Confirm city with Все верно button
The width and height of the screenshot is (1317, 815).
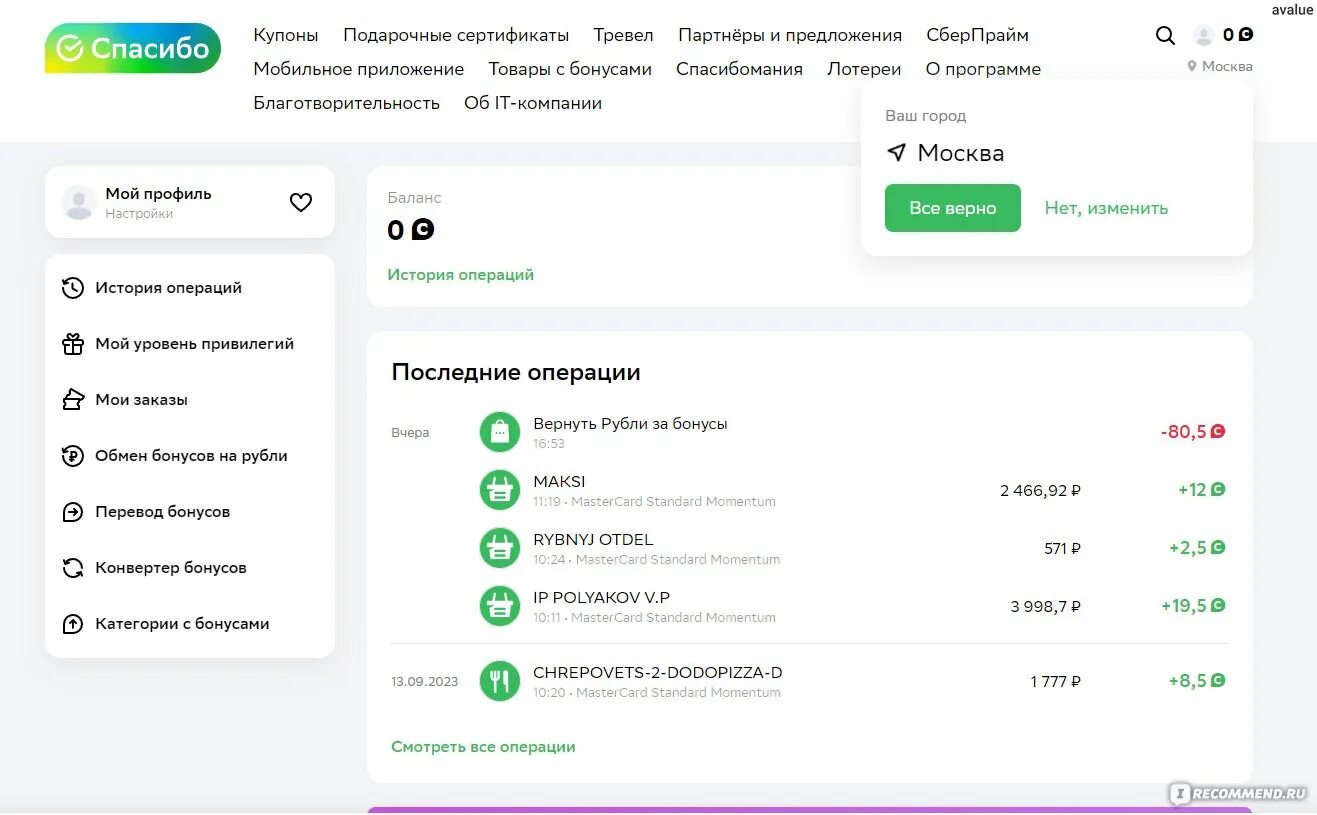(x=953, y=208)
